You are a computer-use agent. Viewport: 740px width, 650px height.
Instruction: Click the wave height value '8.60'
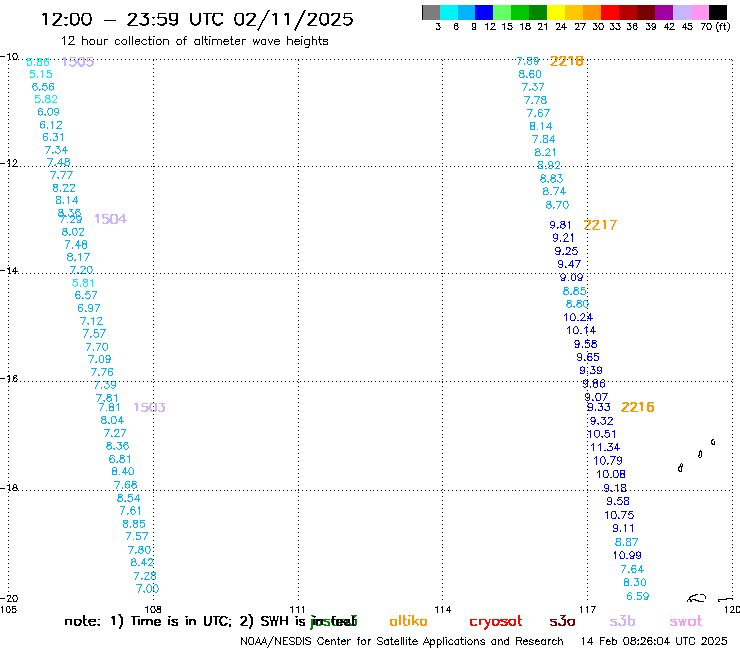tap(530, 75)
